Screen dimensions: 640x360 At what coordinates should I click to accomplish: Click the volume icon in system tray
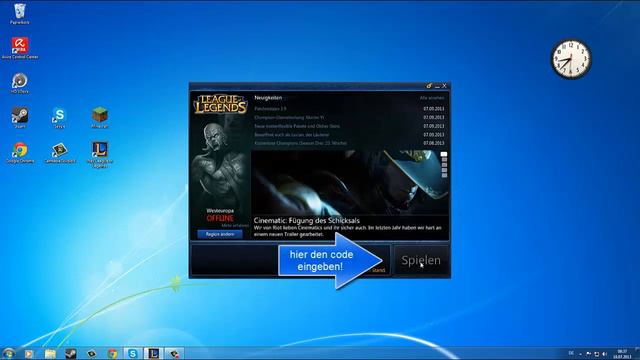[604, 354]
